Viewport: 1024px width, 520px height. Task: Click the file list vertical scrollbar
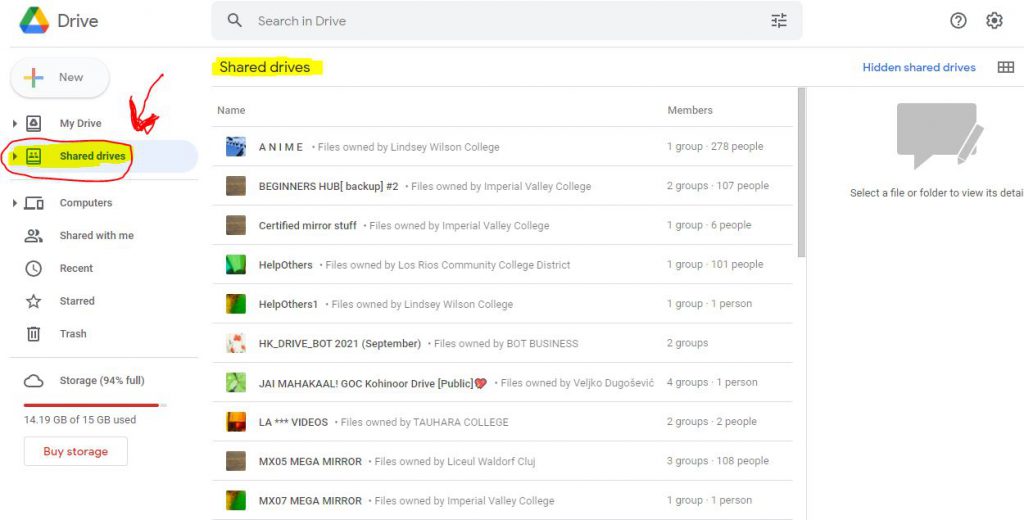[x=801, y=173]
